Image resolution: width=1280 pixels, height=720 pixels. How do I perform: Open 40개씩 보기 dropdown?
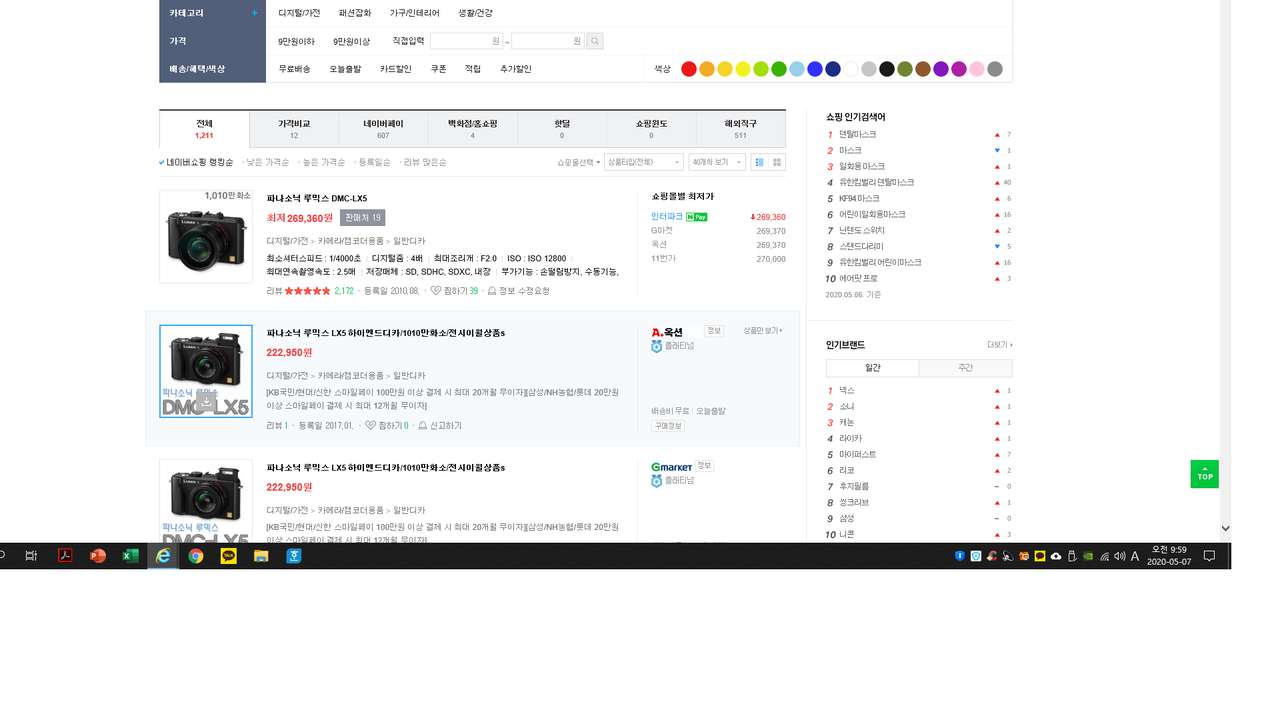pyautogui.click(x=717, y=162)
